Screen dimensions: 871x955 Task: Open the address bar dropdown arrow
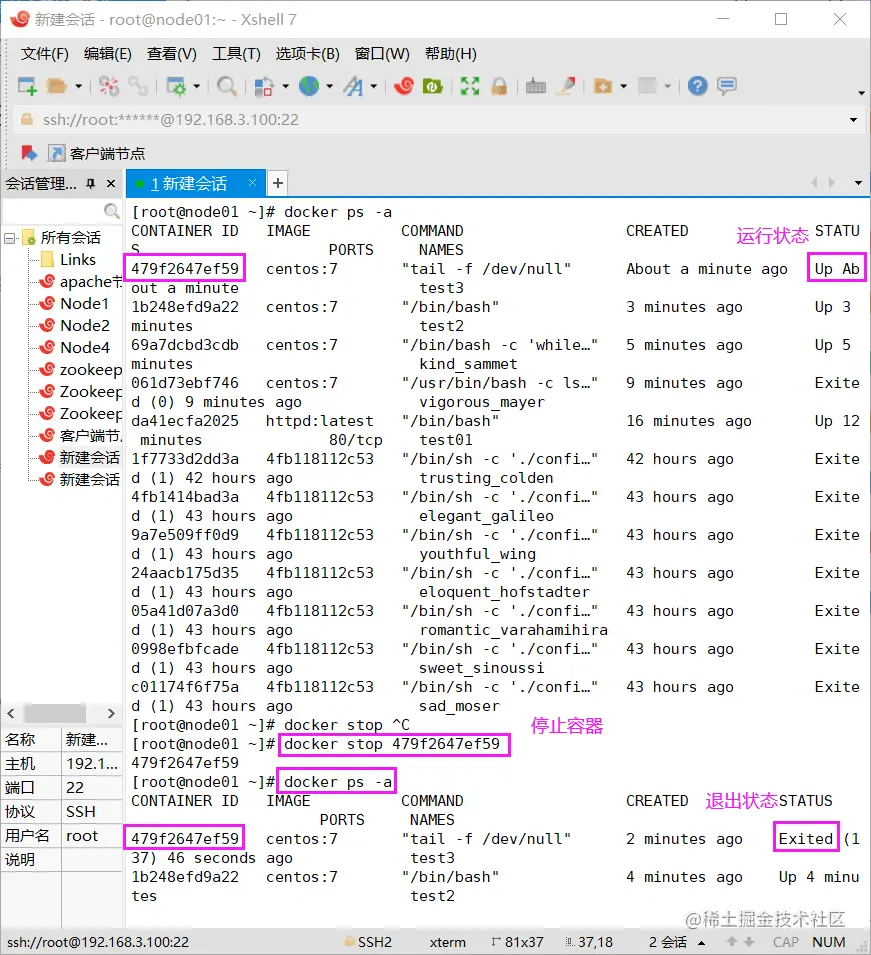point(853,120)
